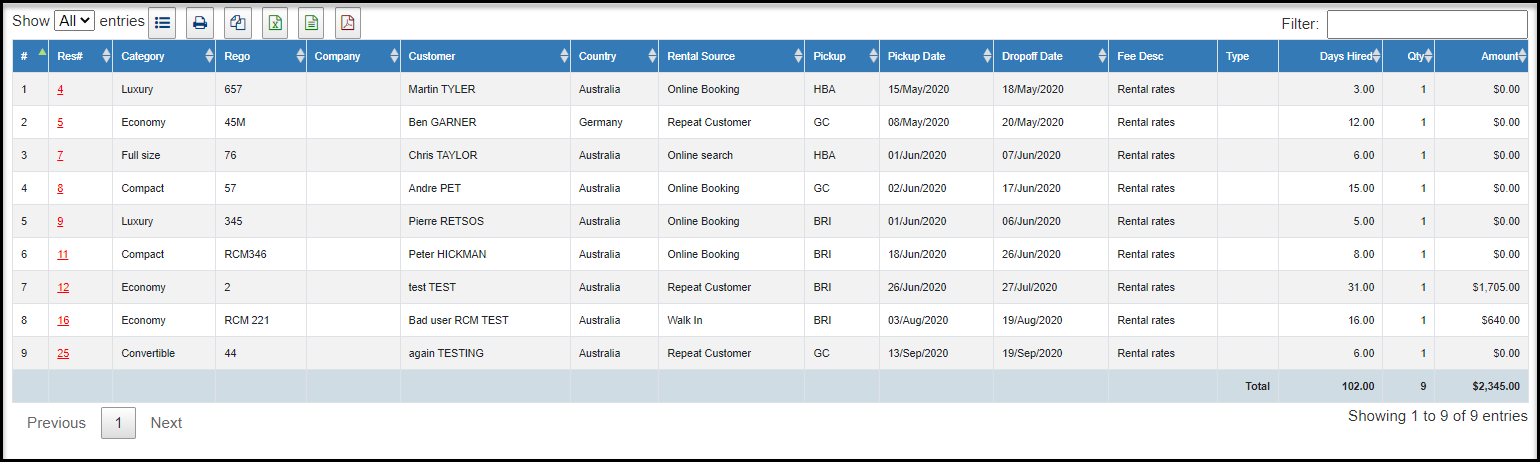Screen dimensions: 1540x462
Task: Click the column visibility list icon
Action: [x=163, y=22]
